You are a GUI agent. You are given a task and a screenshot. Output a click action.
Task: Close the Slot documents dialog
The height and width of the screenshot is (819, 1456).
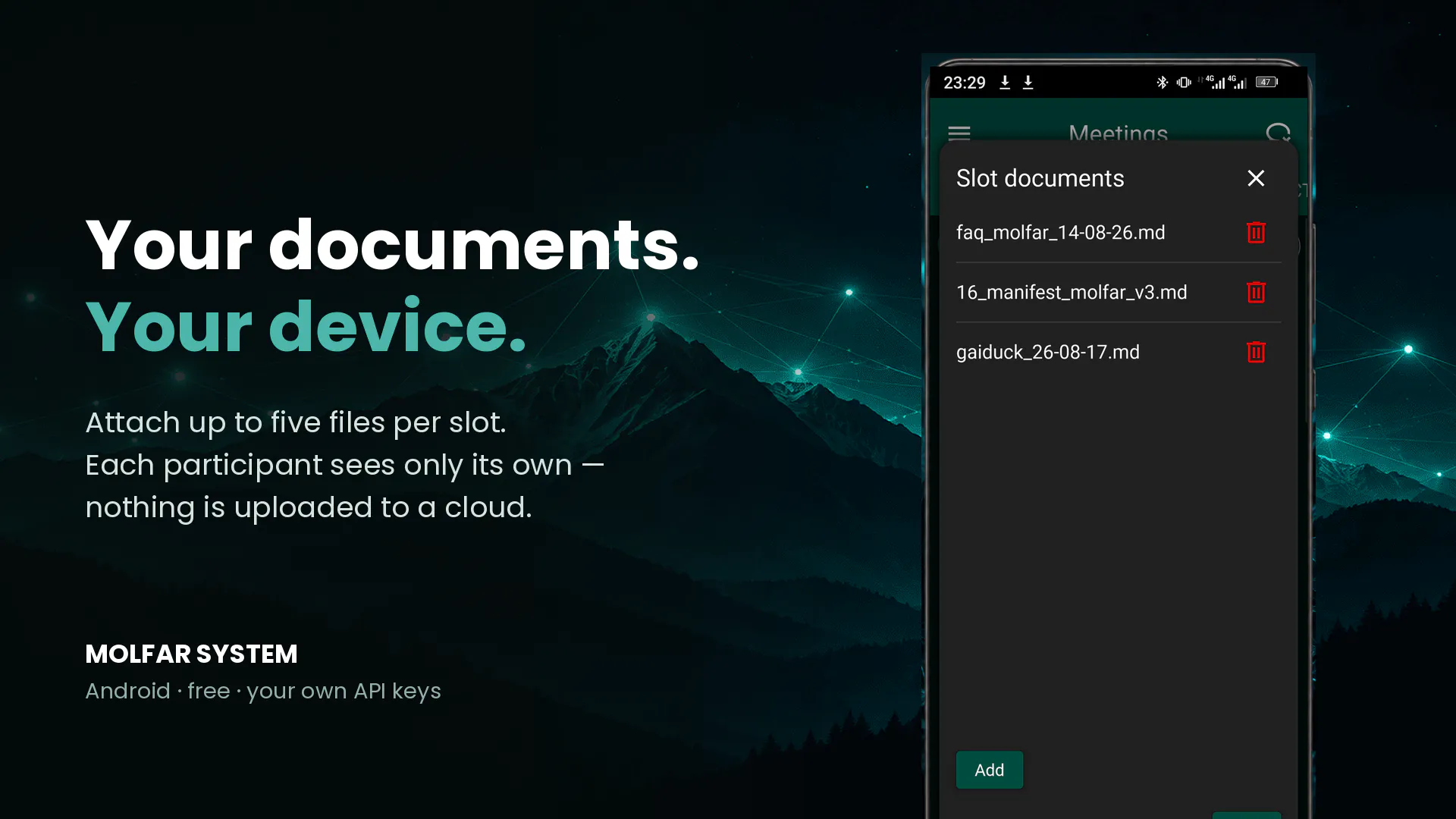(1256, 178)
